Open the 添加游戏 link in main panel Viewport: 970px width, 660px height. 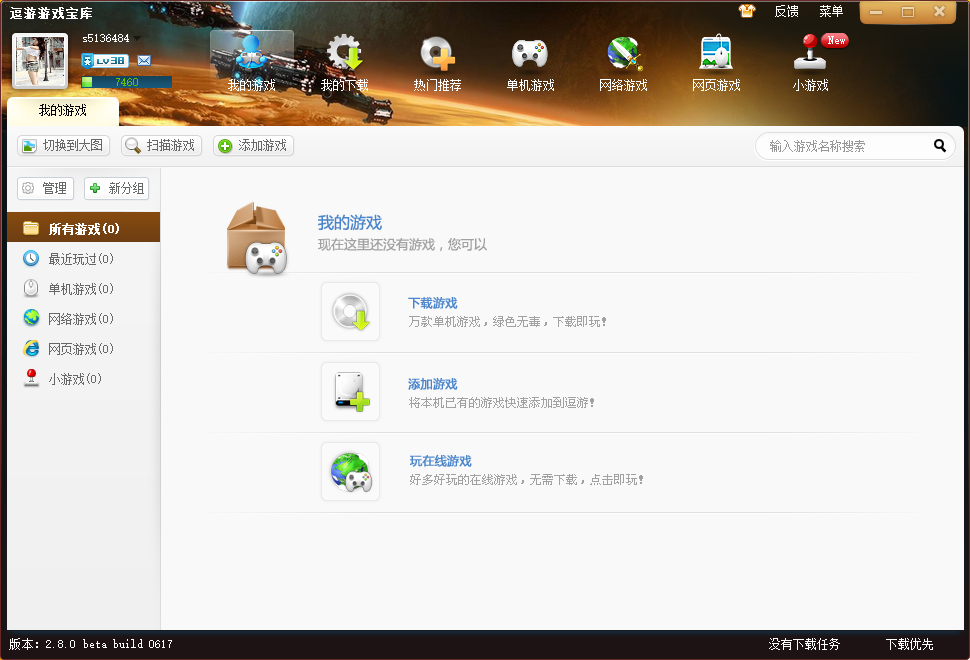[432, 384]
